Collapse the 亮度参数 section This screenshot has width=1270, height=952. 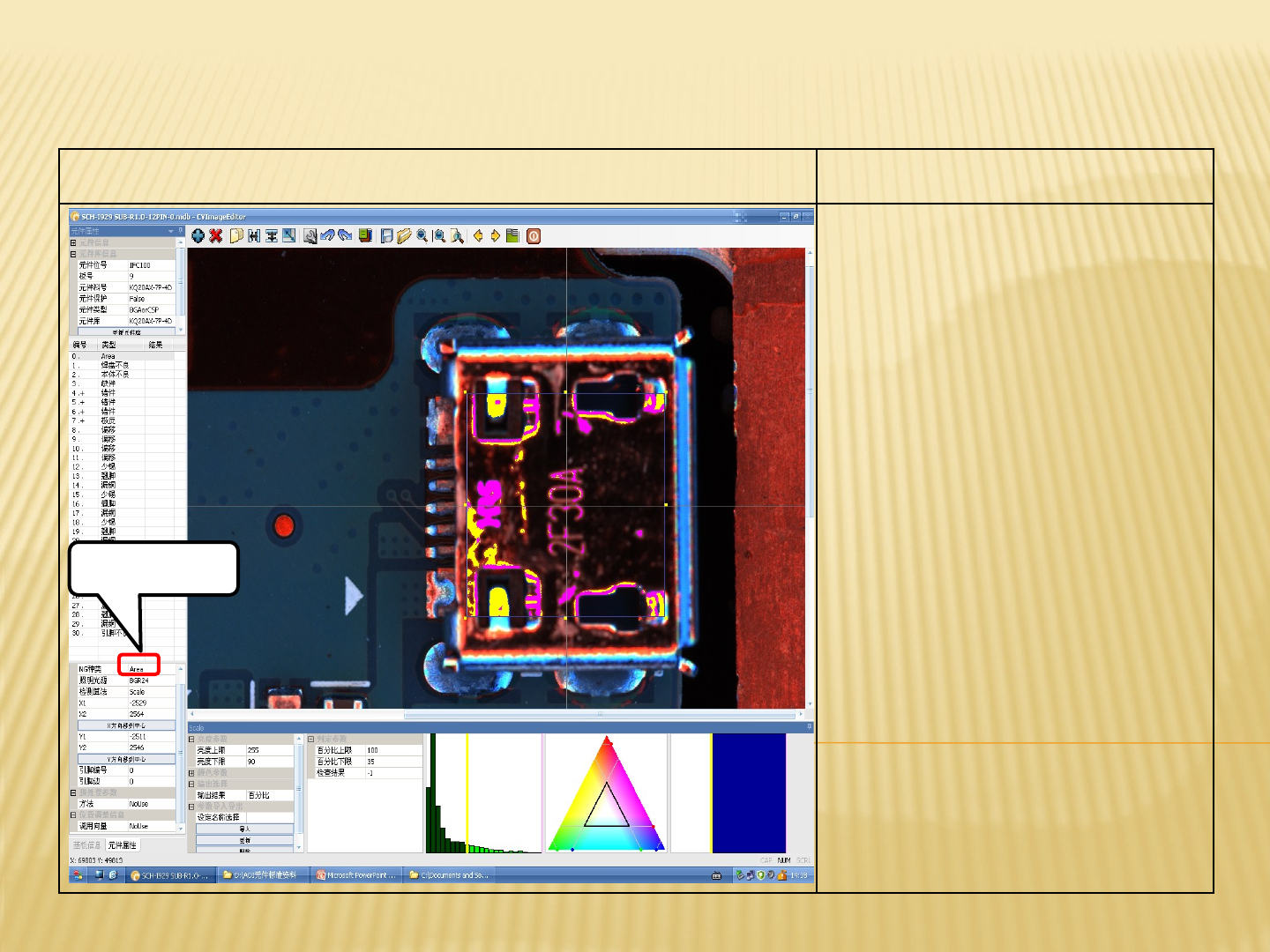(x=191, y=739)
